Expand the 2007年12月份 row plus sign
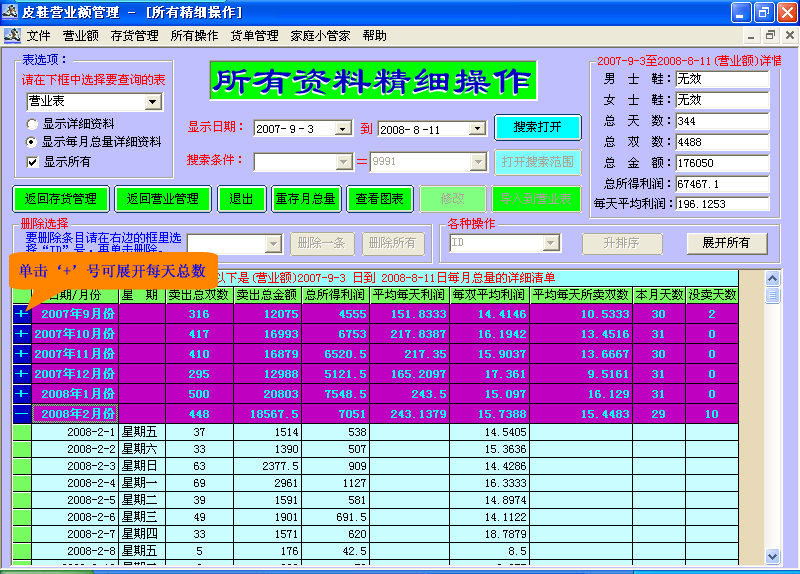800x574 pixels. click(22, 373)
